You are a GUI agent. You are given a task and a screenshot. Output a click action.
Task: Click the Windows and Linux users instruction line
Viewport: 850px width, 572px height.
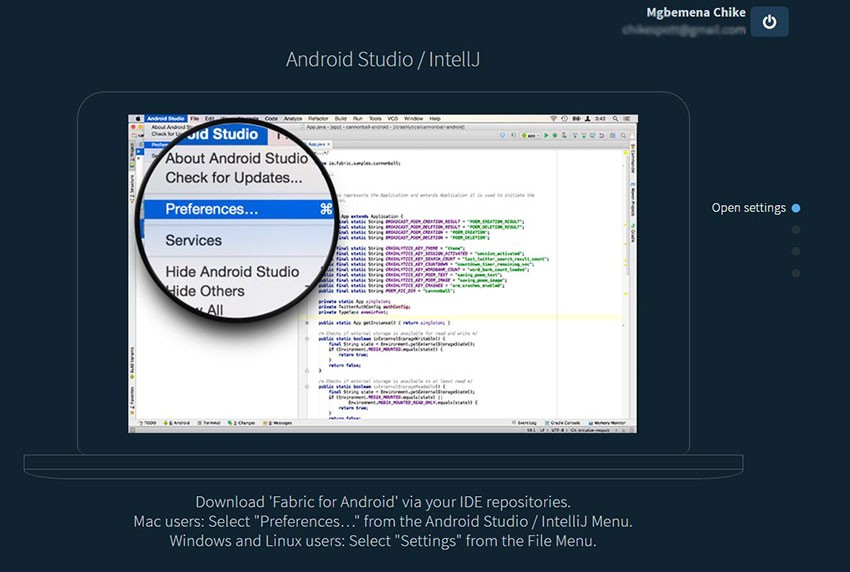click(x=383, y=541)
